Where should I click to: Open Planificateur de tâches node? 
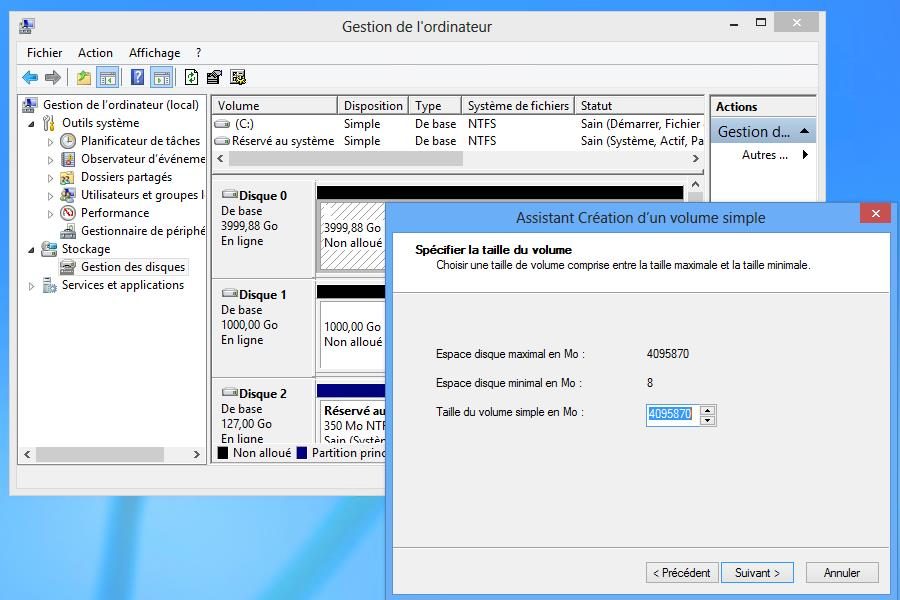[x=140, y=141]
